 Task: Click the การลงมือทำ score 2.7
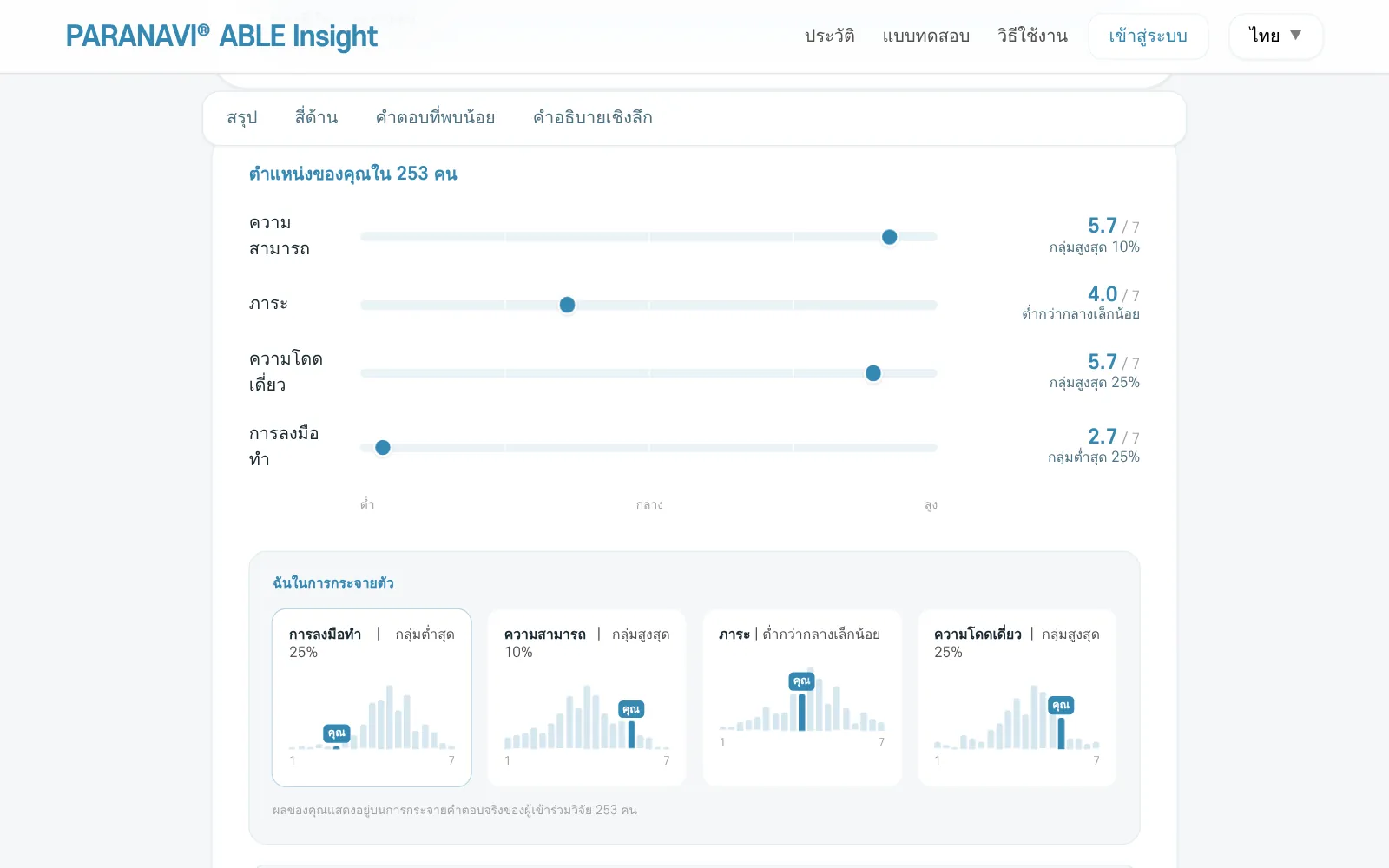pos(1103,437)
